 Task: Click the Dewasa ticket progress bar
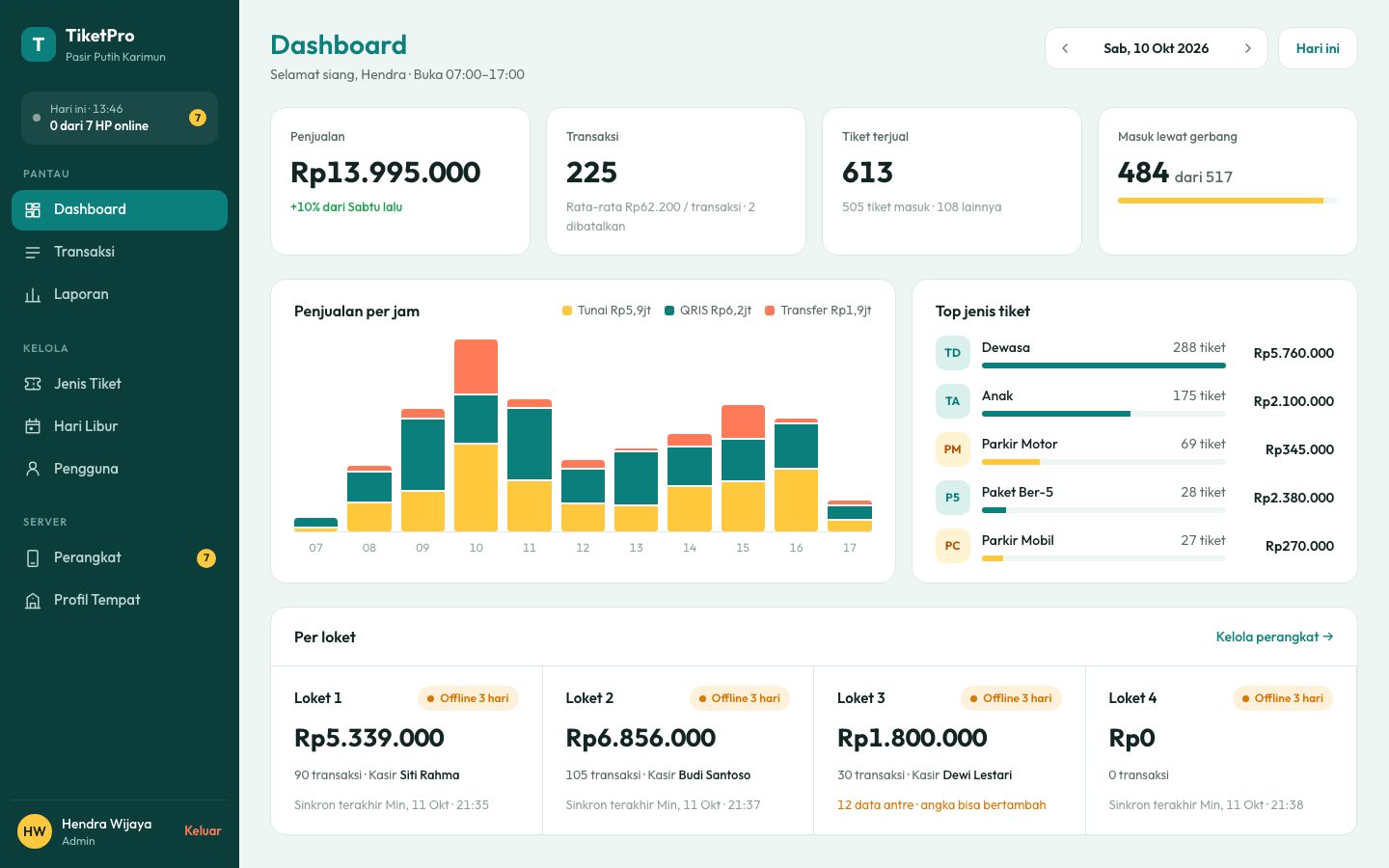pos(1103,366)
